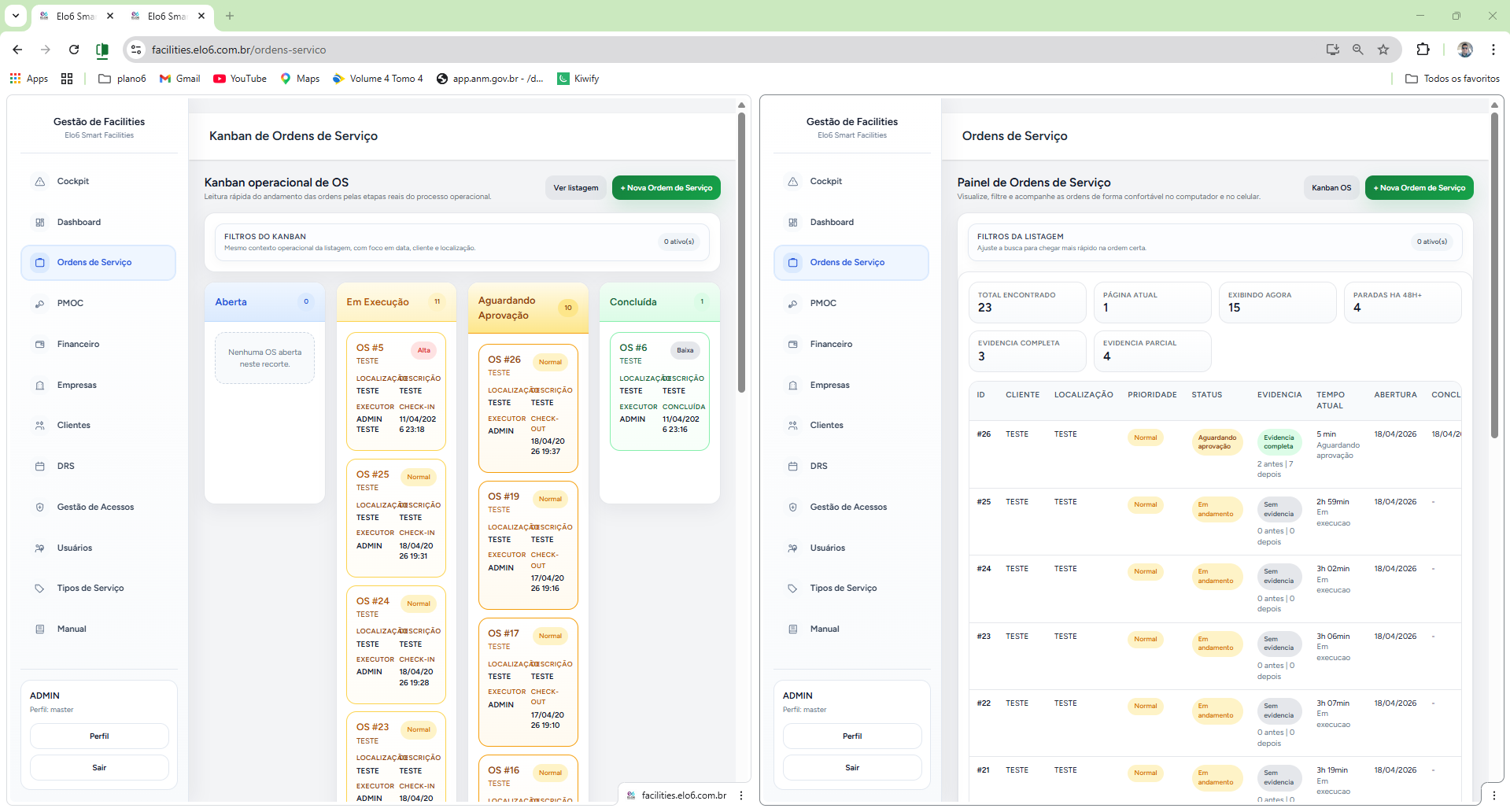The image size is (1510, 812).
Task: Open Chrome three-dot menu
Action: [x=1493, y=50]
